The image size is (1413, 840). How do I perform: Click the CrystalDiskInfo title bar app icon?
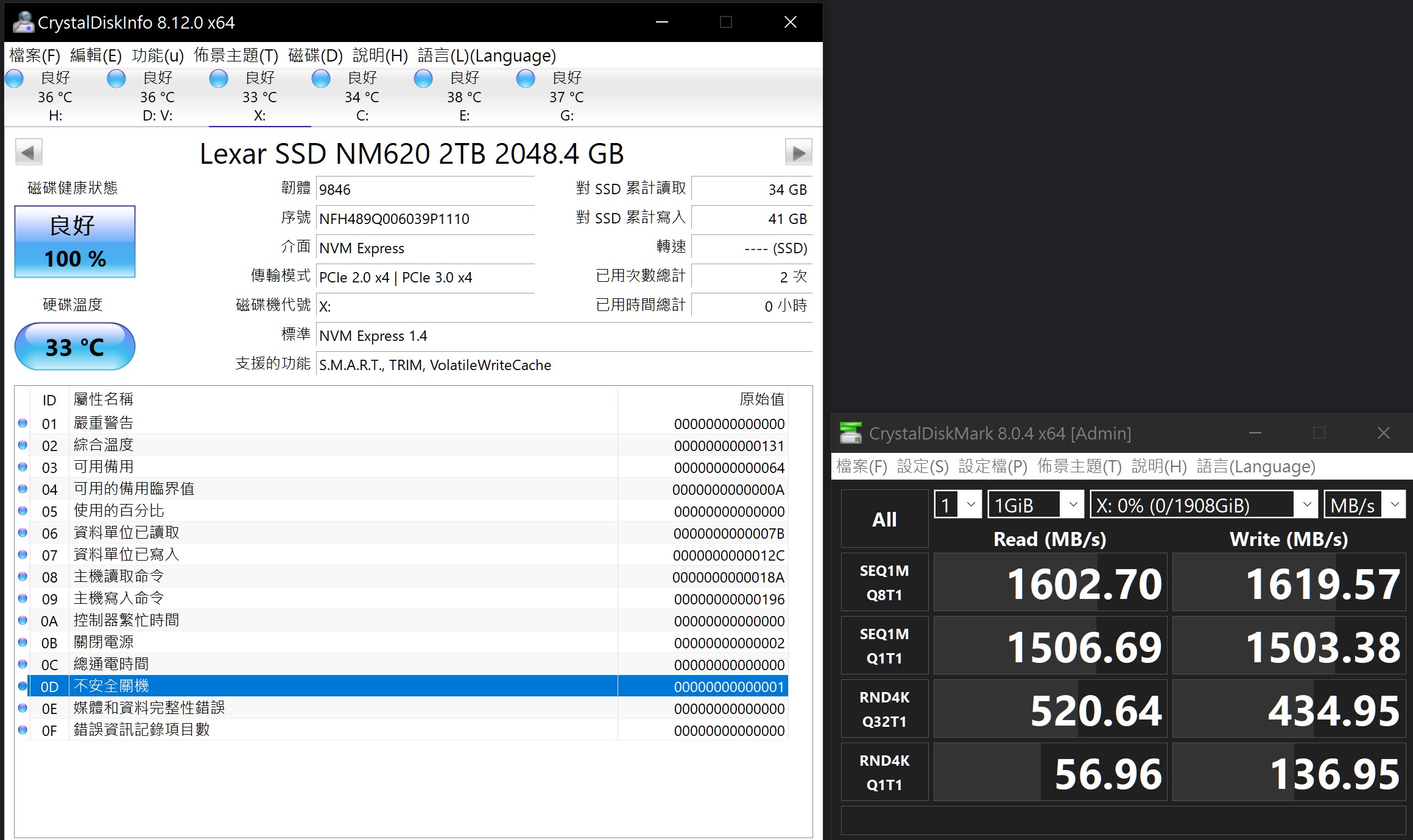23,22
